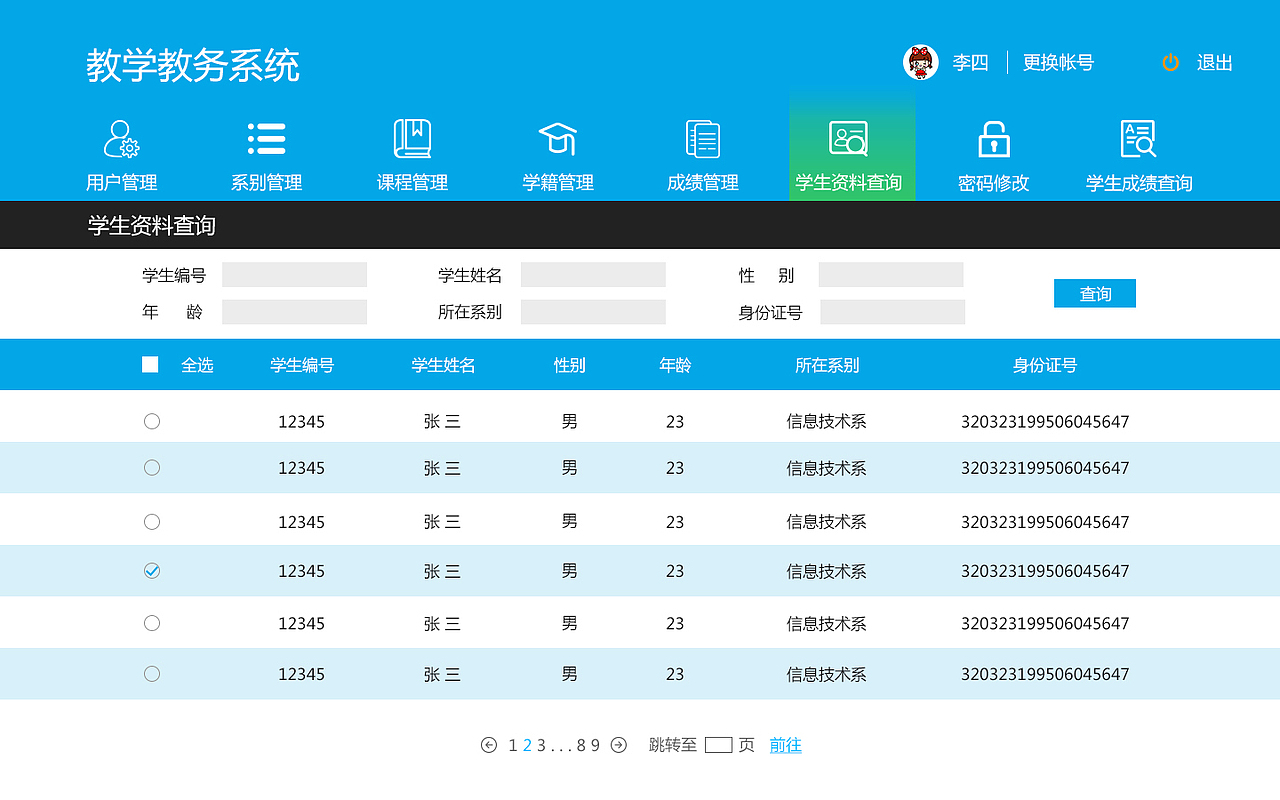Select the first student row's radio button

(151, 421)
